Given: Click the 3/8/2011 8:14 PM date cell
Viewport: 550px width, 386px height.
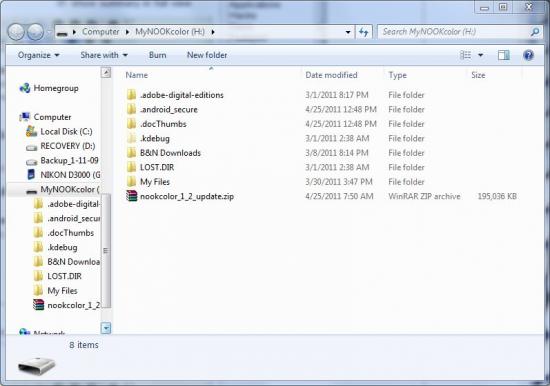Looking at the screenshot, I should tap(337, 153).
